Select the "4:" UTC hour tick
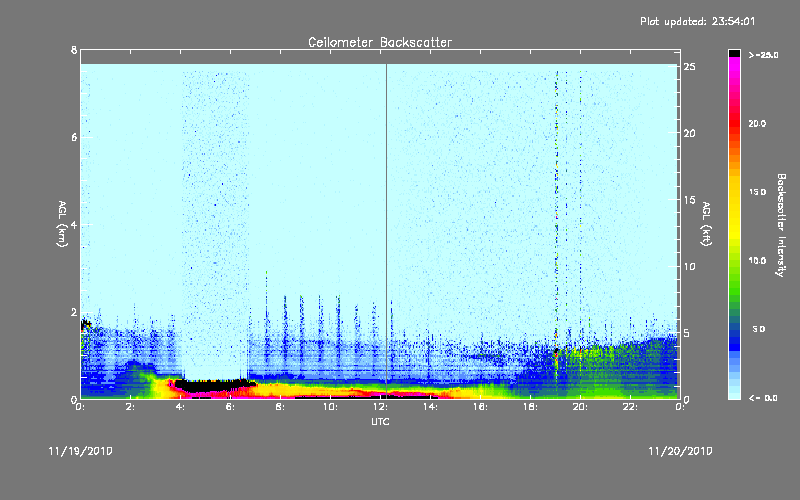800x500 pixels. tap(181, 407)
